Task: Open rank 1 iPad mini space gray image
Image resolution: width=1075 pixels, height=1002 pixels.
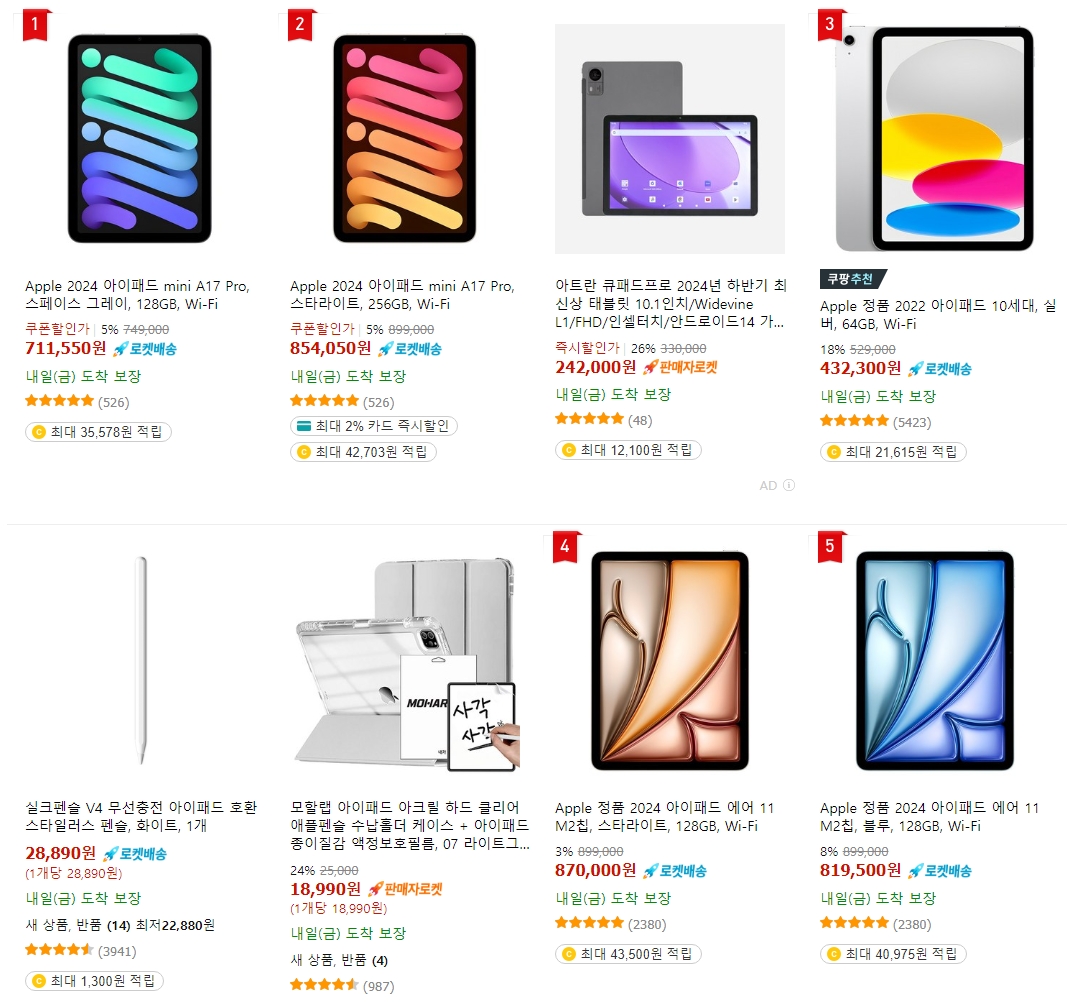Action: point(140,138)
